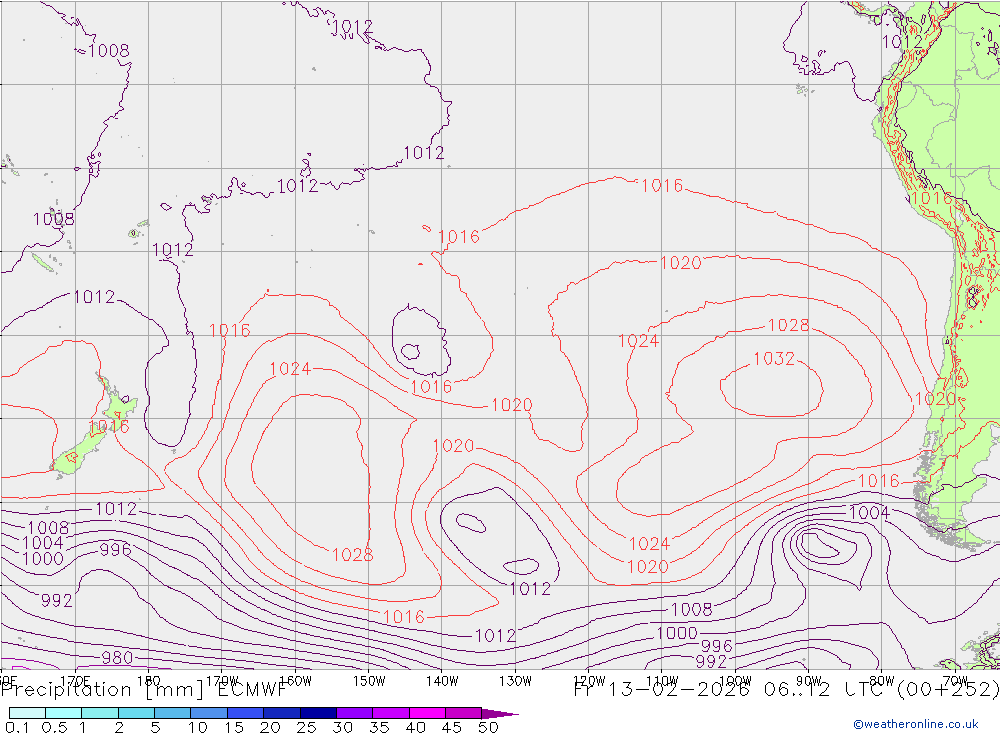Click the 130W longitude axis label
Screen dimensions: 1000x733
(x=515, y=681)
